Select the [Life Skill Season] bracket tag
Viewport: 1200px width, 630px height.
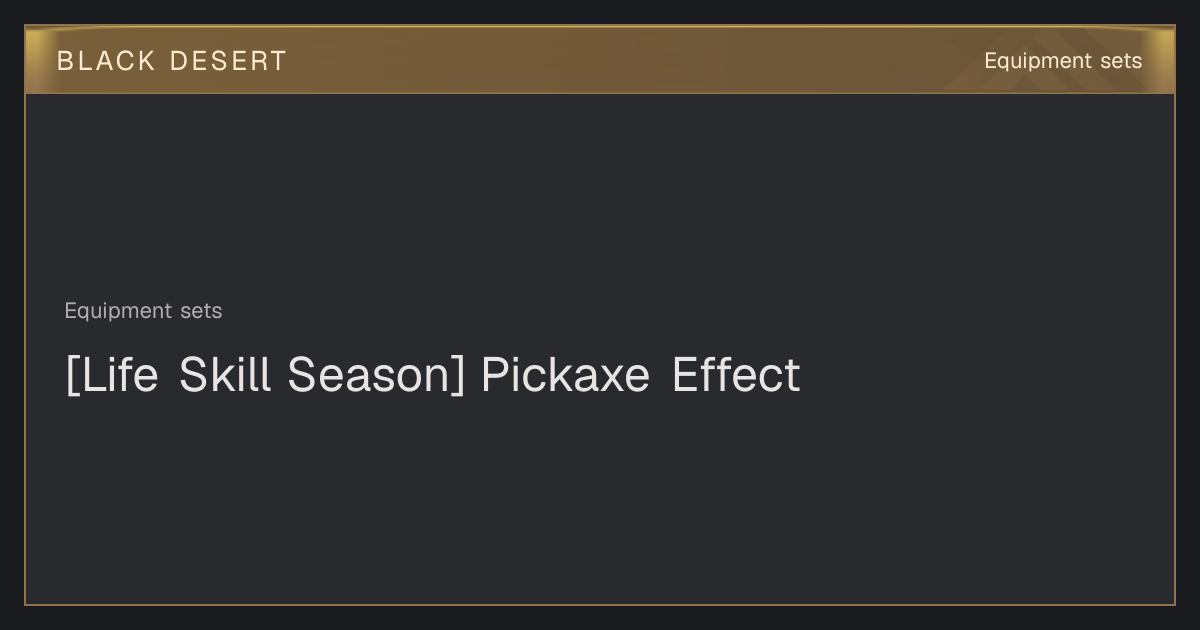(265, 375)
